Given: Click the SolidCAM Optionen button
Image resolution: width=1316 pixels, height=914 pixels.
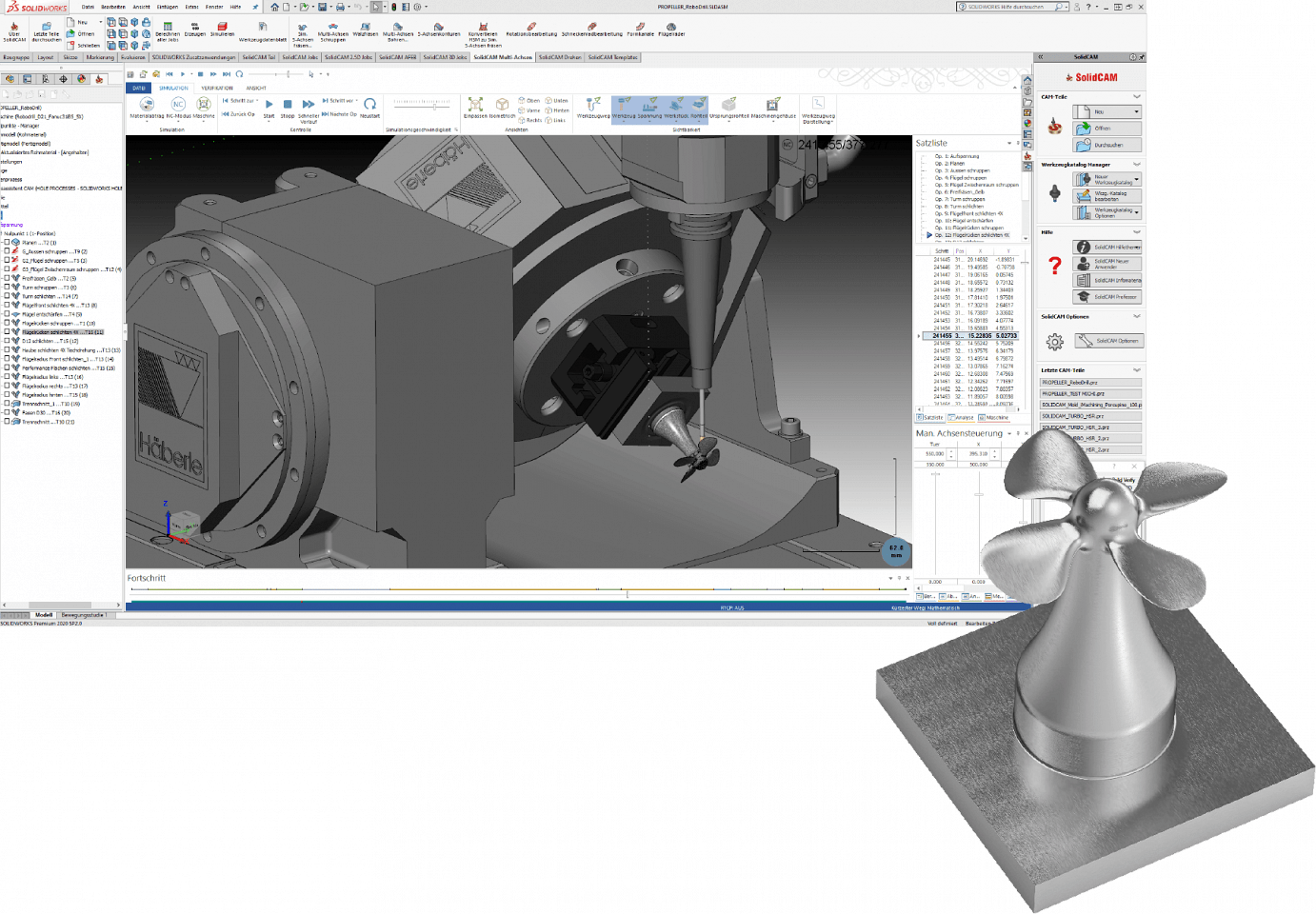Looking at the screenshot, I should click(1108, 341).
